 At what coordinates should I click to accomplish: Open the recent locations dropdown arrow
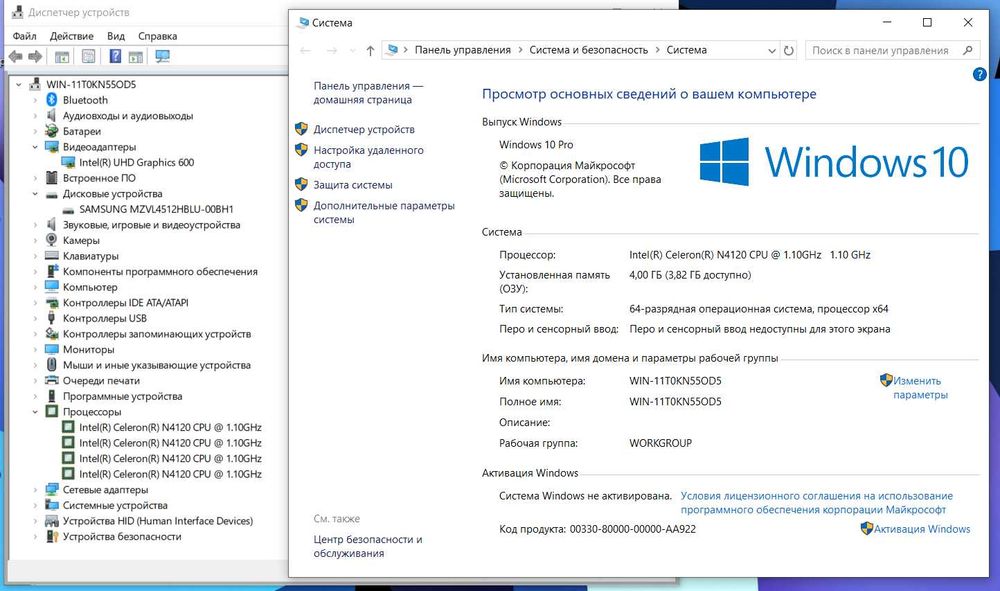353,50
